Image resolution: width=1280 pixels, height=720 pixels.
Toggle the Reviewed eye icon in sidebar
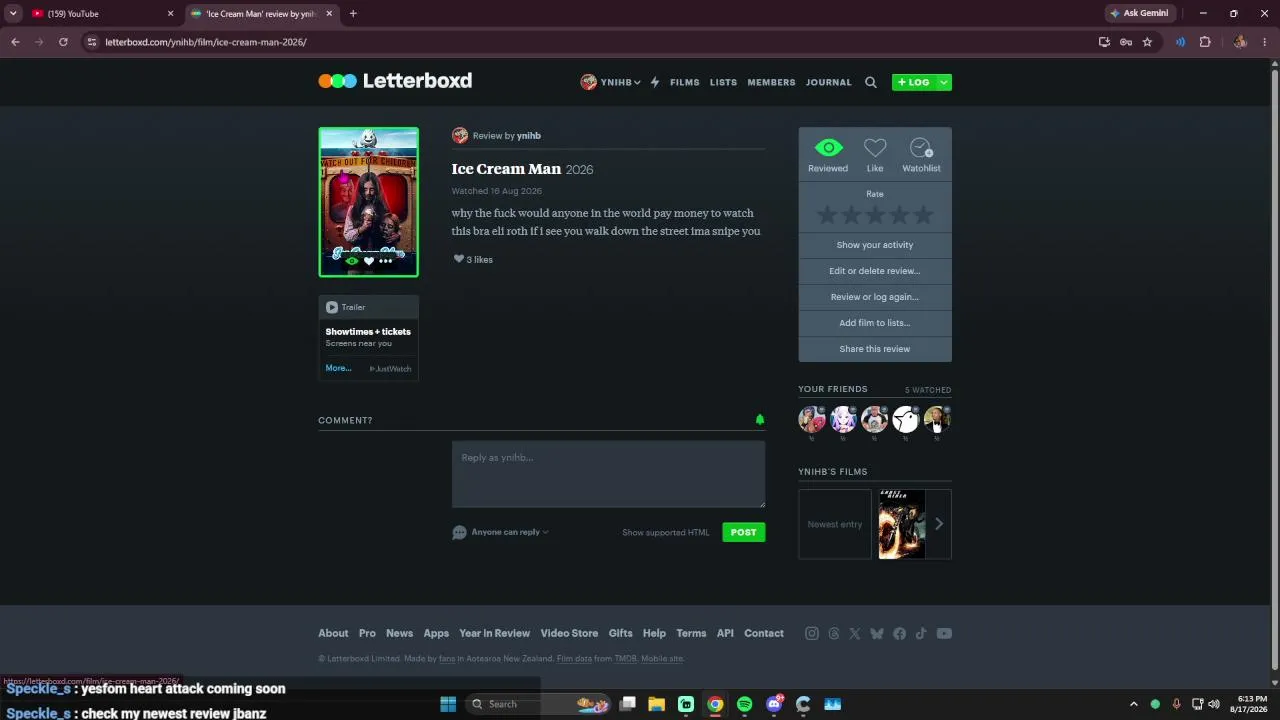coord(828,148)
